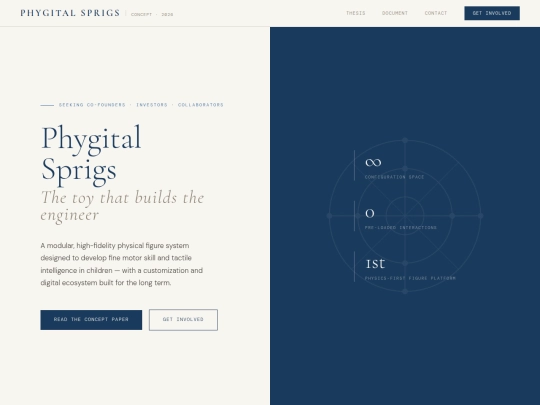Image resolution: width=540 pixels, height=405 pixels.
Task: Click the Get Involved button in header
Action: click(x=492, y=13)
